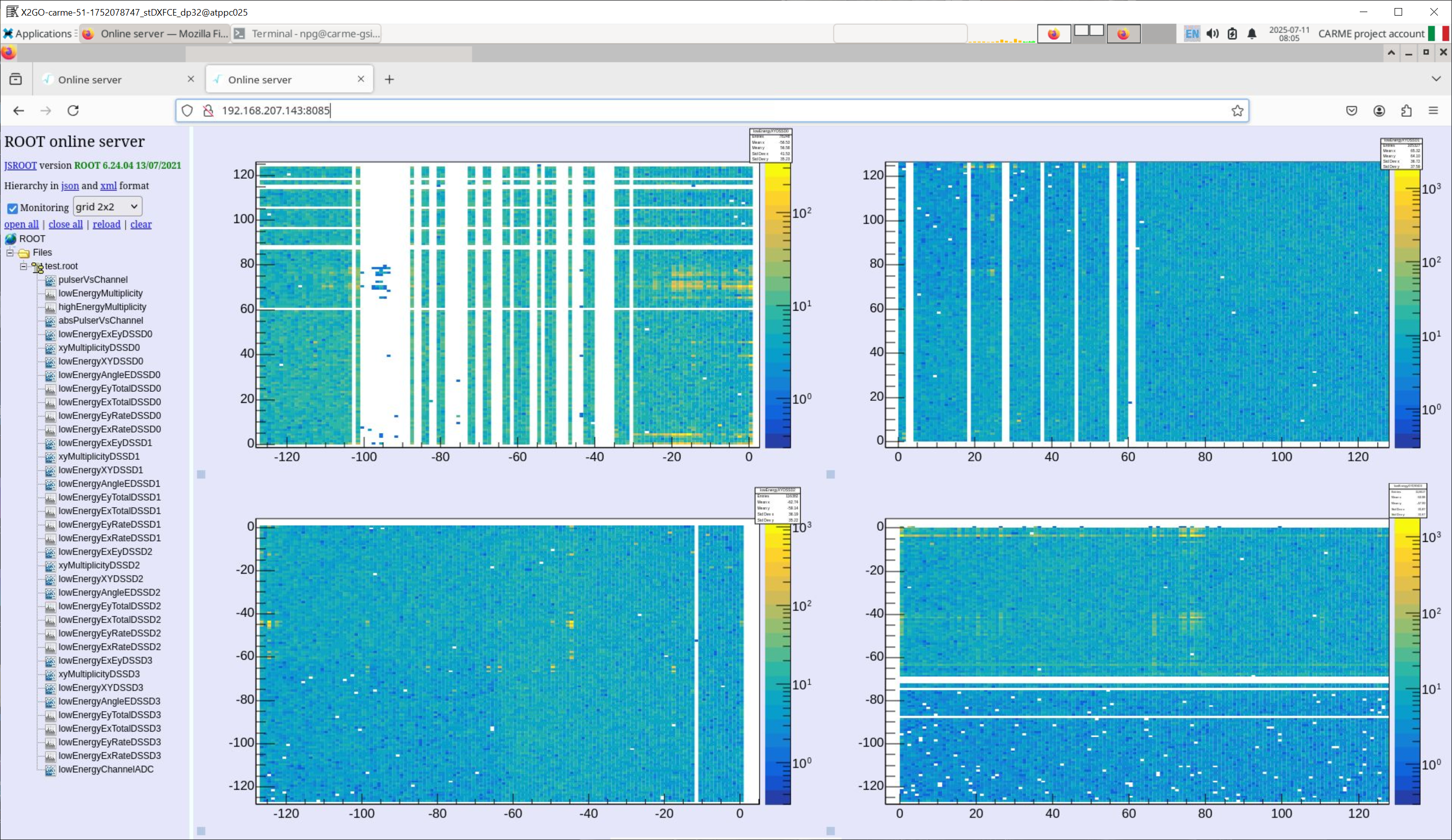Viewport: 1452px width, 840px height.
Task: Click the browser Back arrow
Action: pos(19,111)
